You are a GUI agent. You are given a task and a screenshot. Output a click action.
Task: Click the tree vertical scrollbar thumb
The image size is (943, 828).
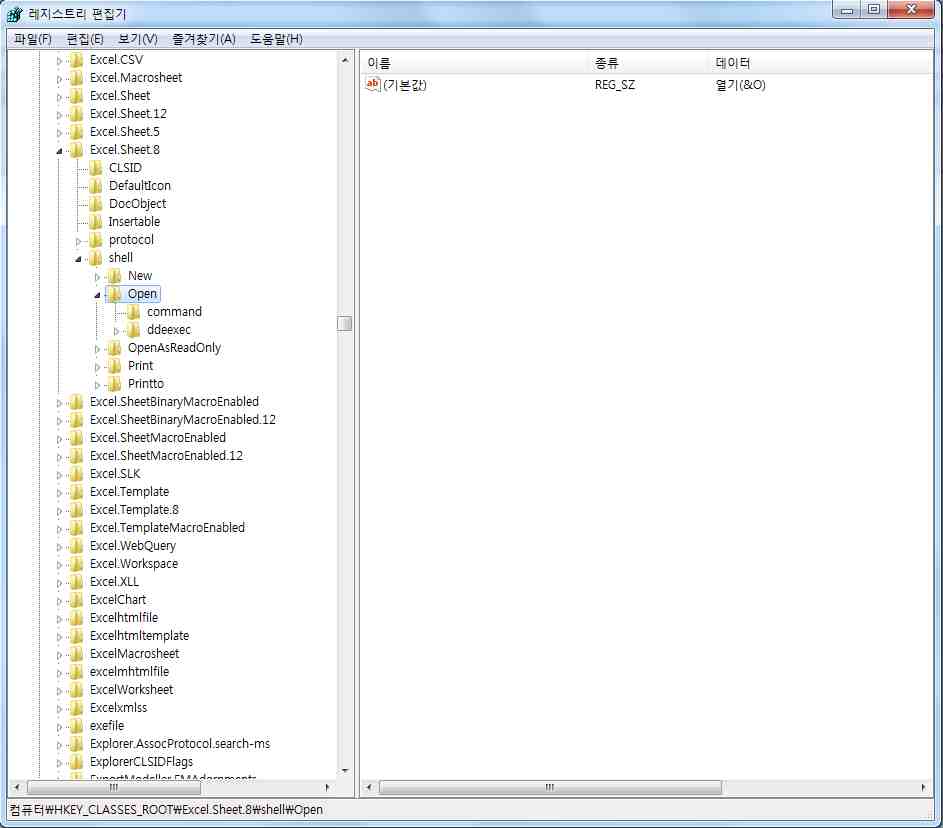[345, 324]
